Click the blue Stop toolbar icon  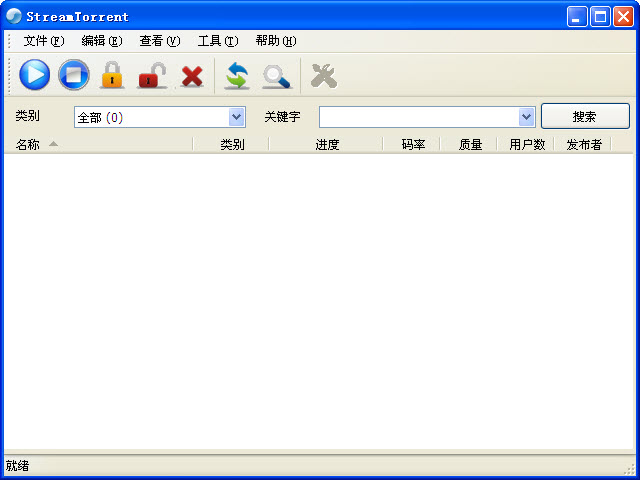click(74, 75)
